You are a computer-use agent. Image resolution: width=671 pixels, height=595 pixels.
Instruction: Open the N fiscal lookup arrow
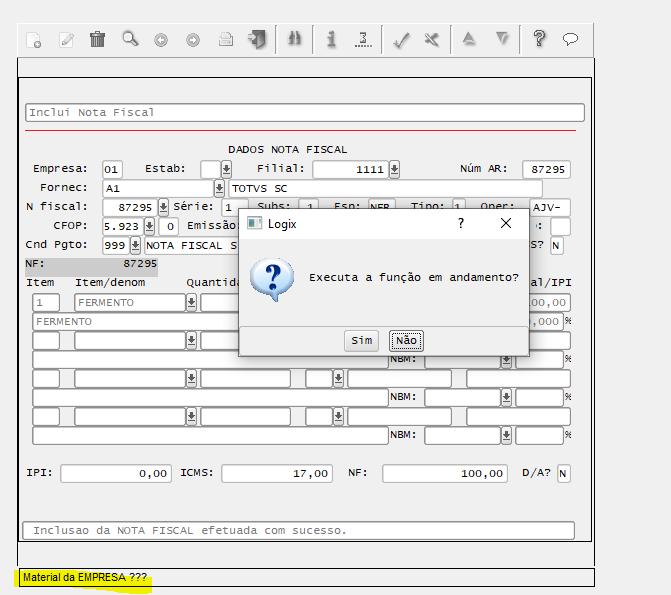pos(163,207)
